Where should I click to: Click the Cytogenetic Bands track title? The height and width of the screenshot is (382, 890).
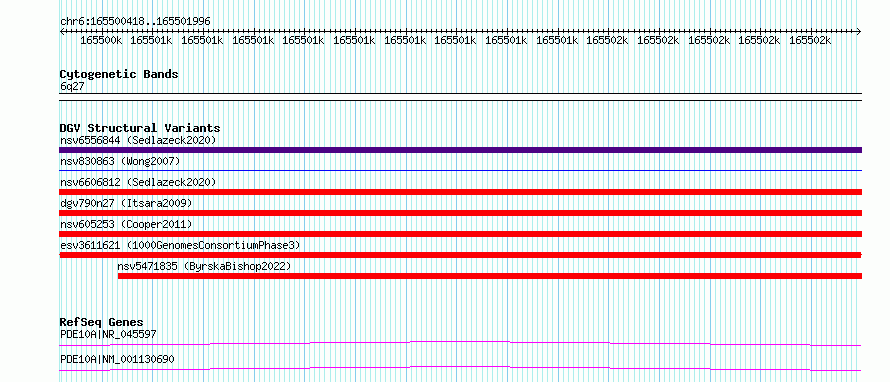[119, 74]
